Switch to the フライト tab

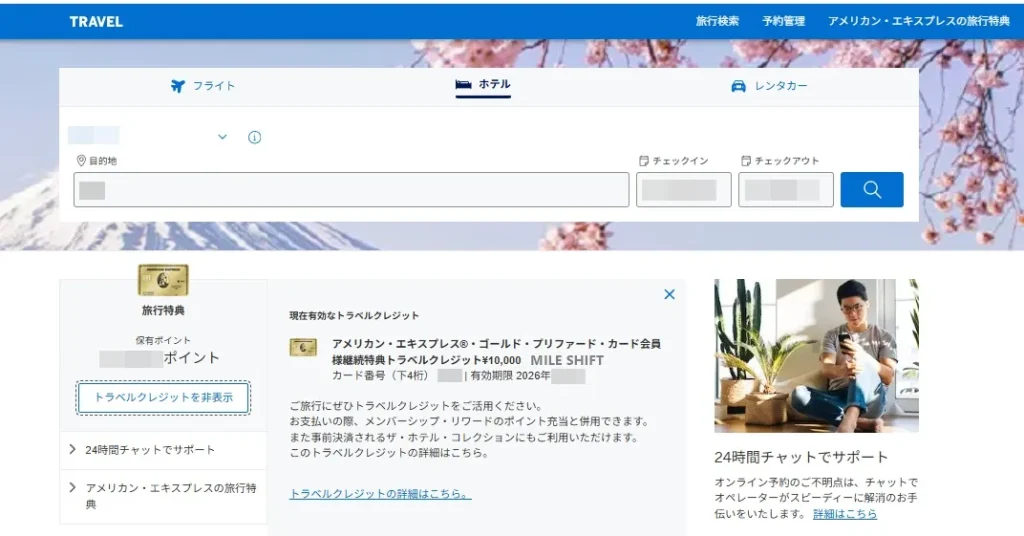(202, 86)
